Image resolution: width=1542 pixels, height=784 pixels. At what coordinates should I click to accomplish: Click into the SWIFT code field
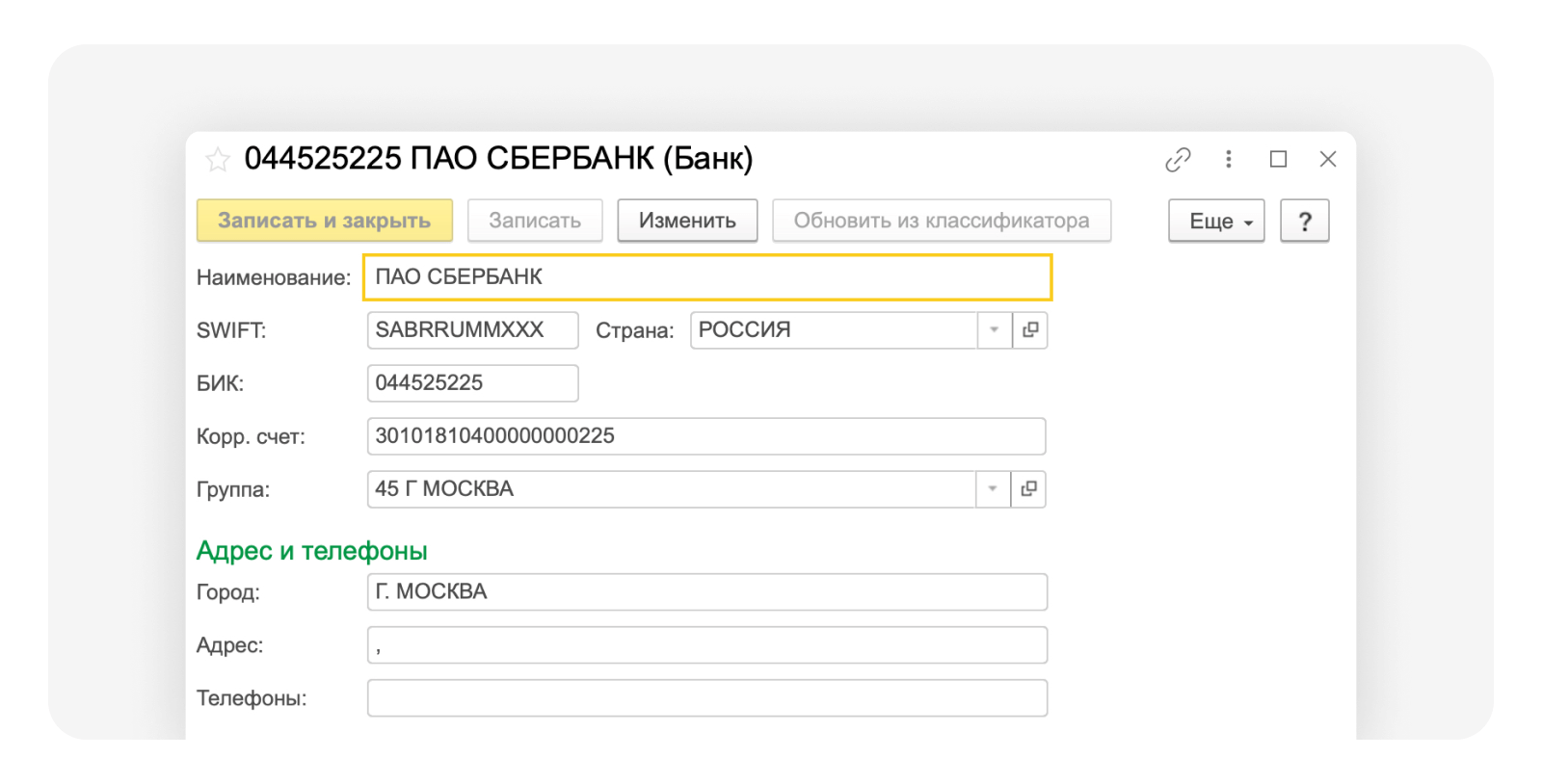pyautogui.click(x=472, y=330)
